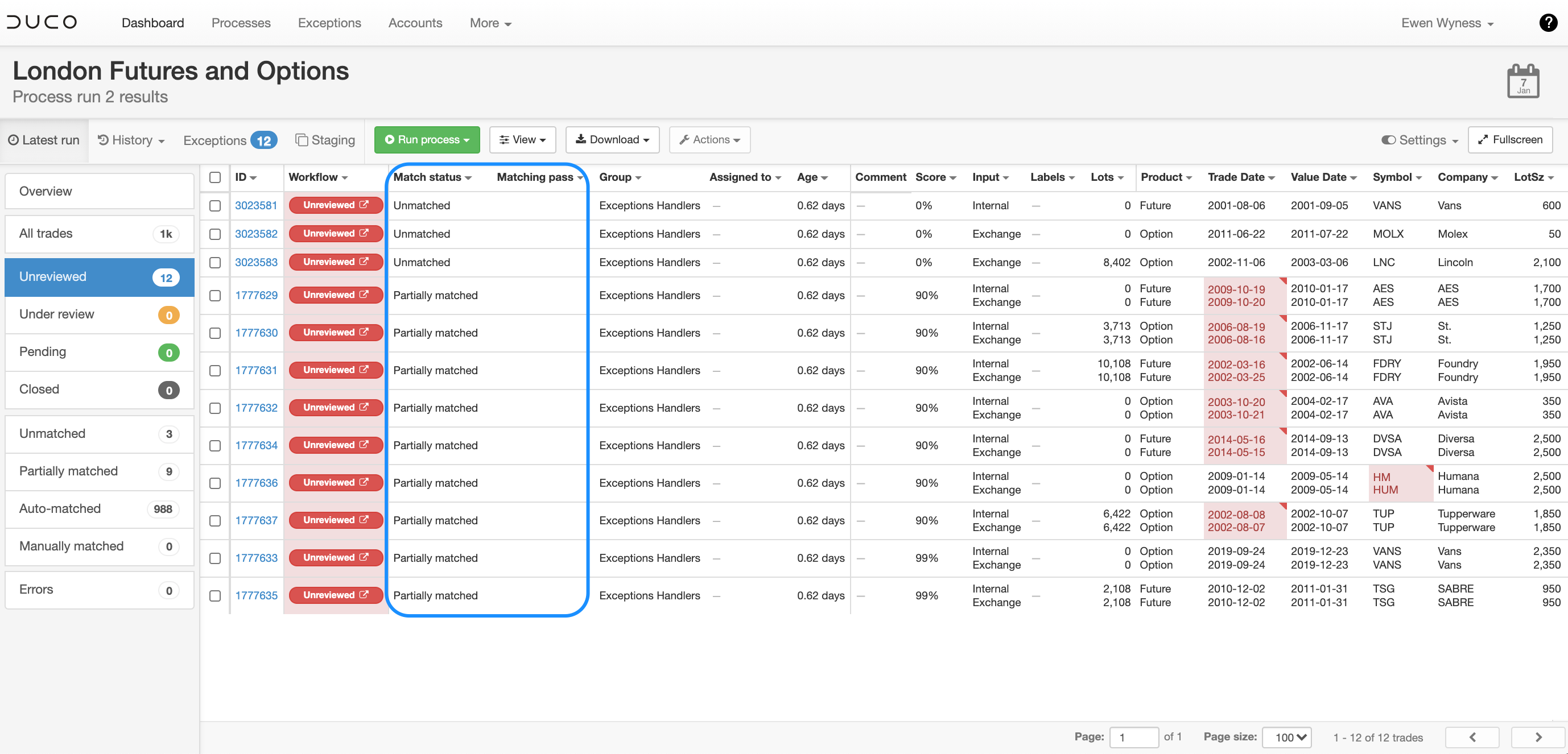Select the Overview sidebar item
1568x754 pixels.
[99, 191]
